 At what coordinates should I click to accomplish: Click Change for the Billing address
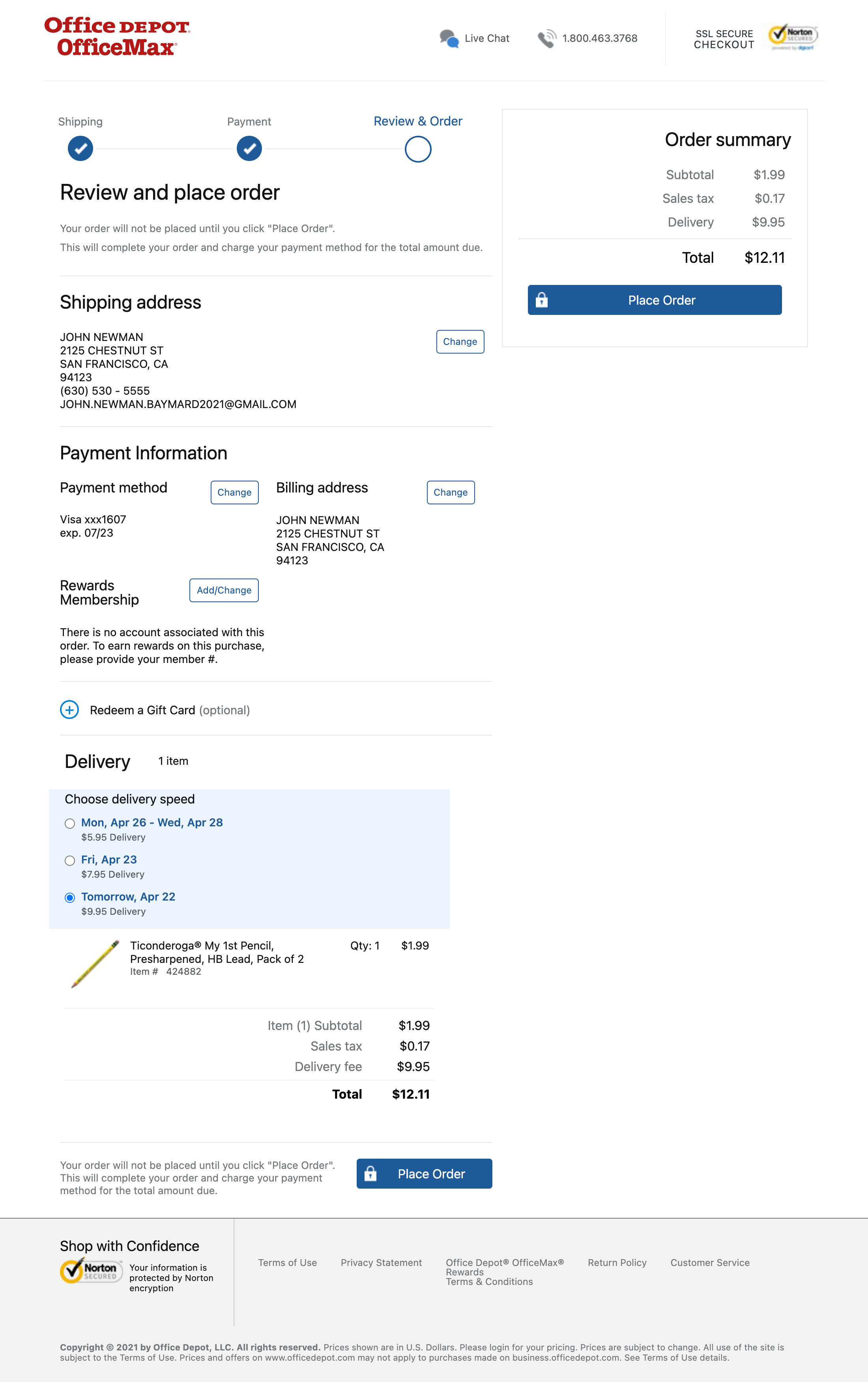(450, 492)
